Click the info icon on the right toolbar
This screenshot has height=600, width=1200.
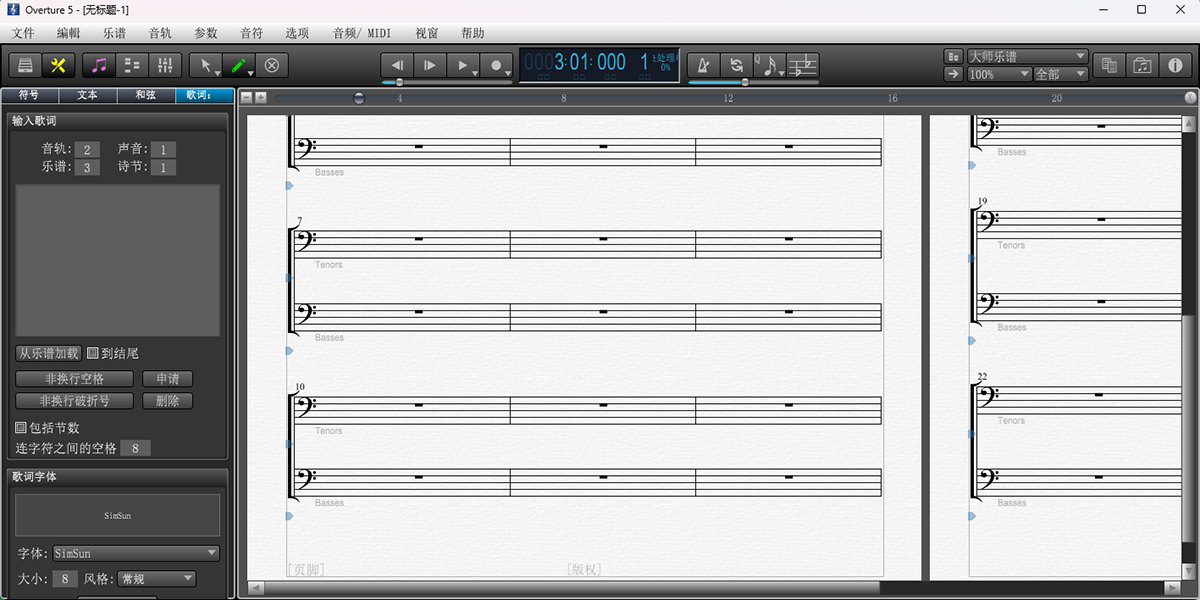[1176, 65]
